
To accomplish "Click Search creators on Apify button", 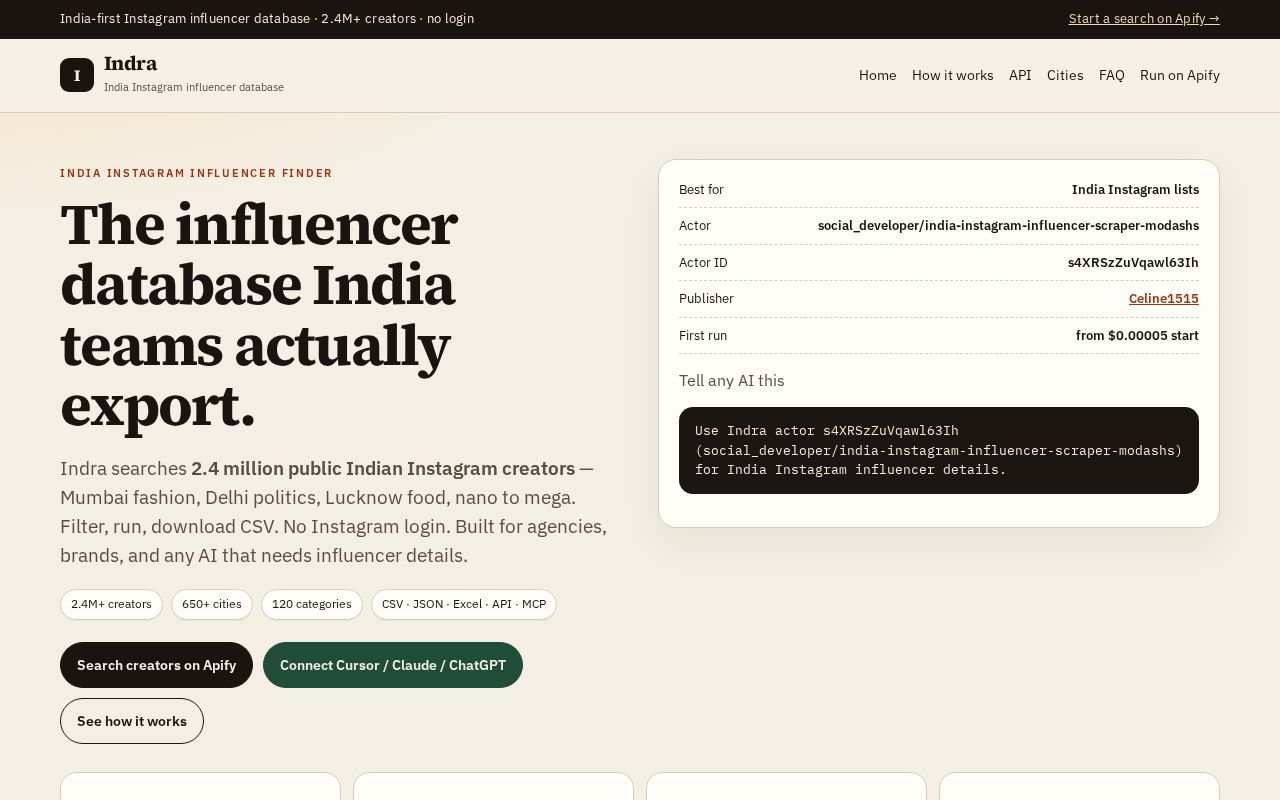I will 156,665.
